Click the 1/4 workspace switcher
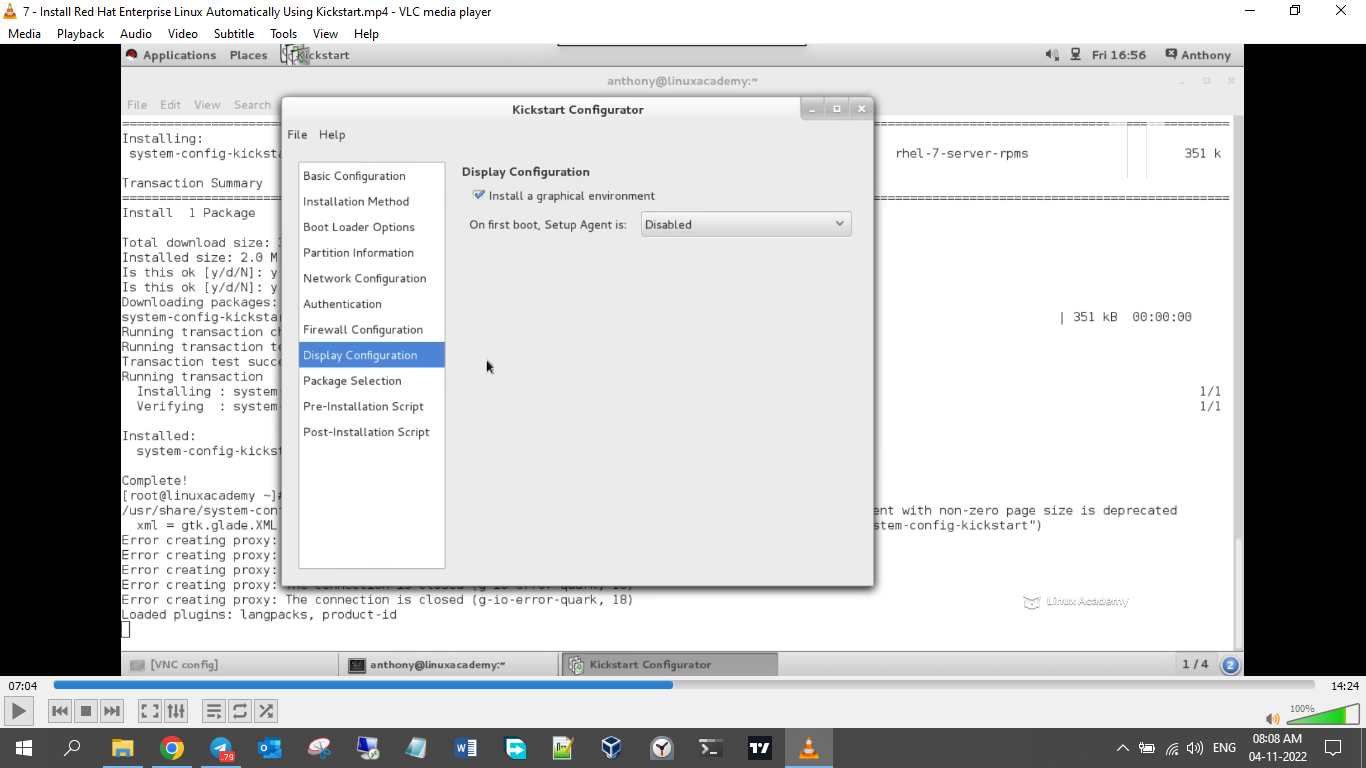The height and width of the screenshot is (768, 1366). [1195, 664]
